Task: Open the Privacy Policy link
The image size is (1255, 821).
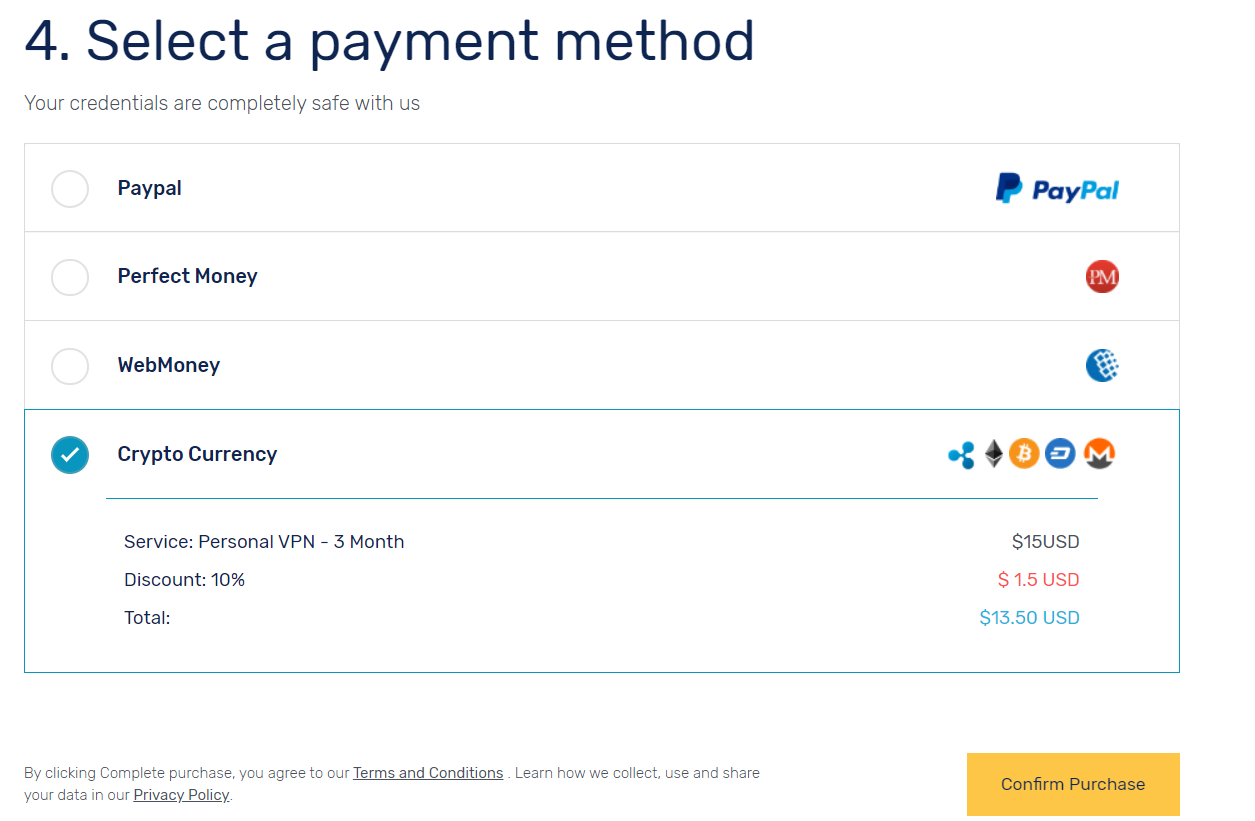Action: coord(181,795)
